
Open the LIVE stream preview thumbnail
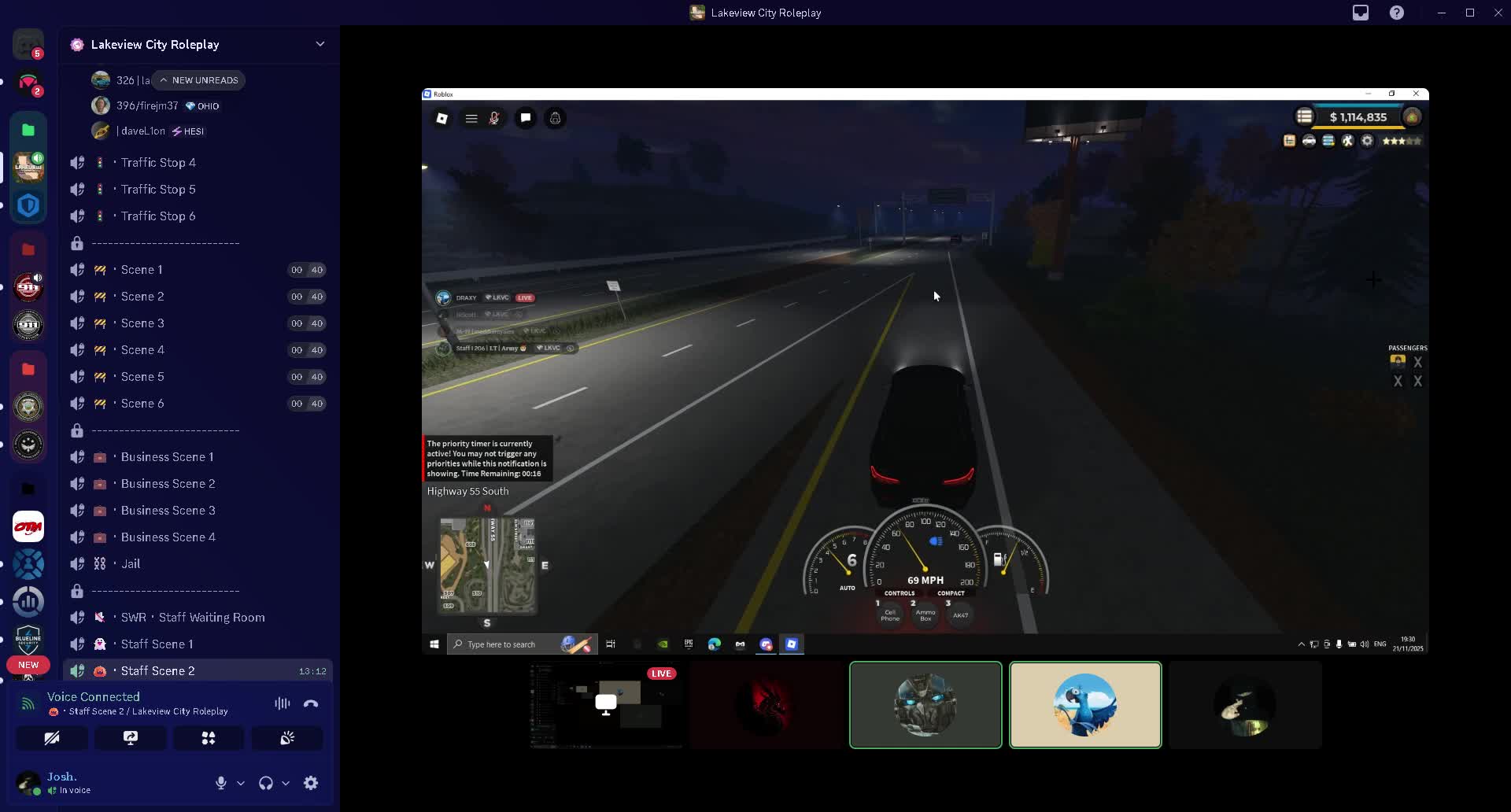(606, 705)
